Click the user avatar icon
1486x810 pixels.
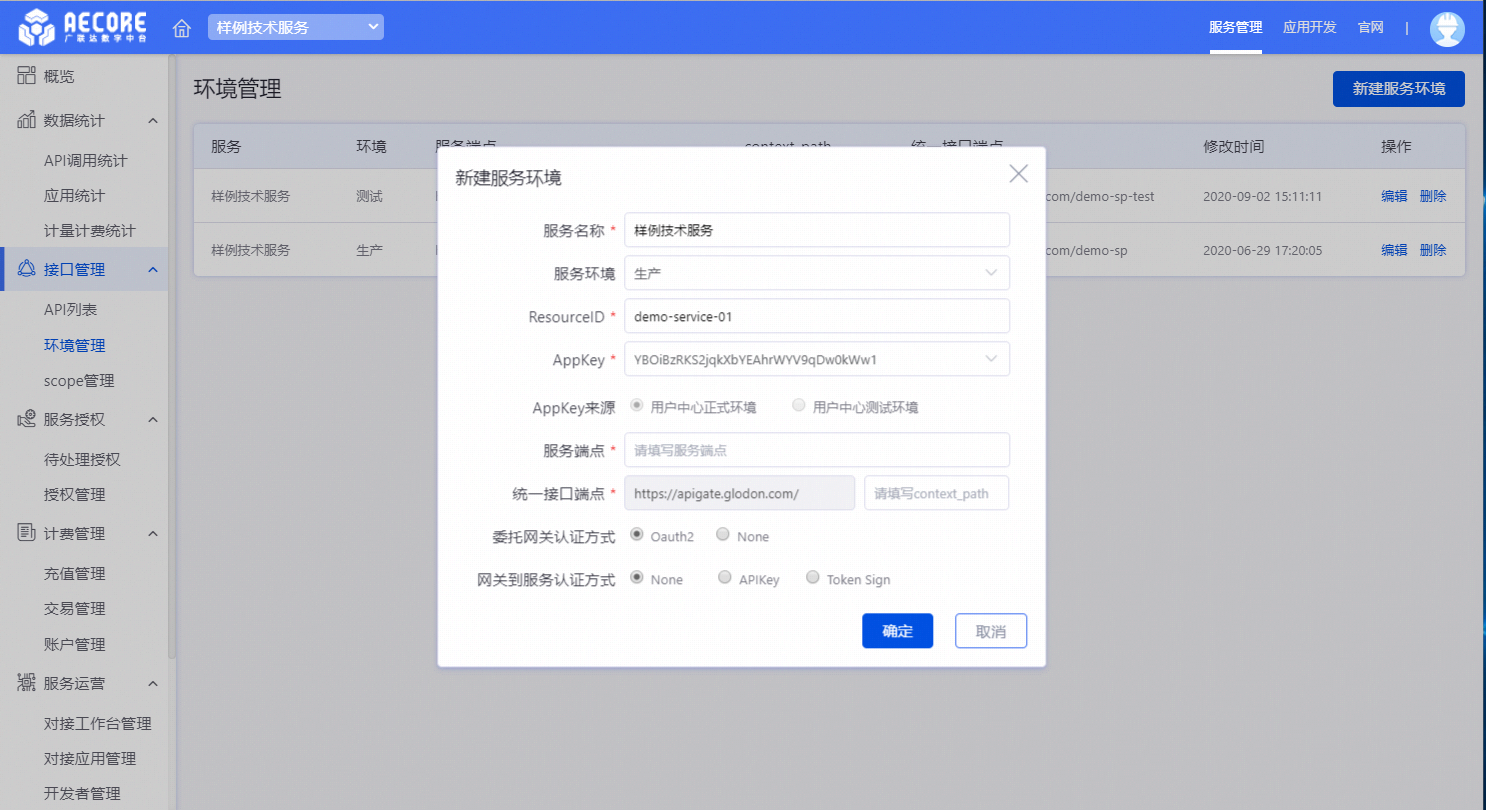pyautogui.click(x=1447, y=28)
